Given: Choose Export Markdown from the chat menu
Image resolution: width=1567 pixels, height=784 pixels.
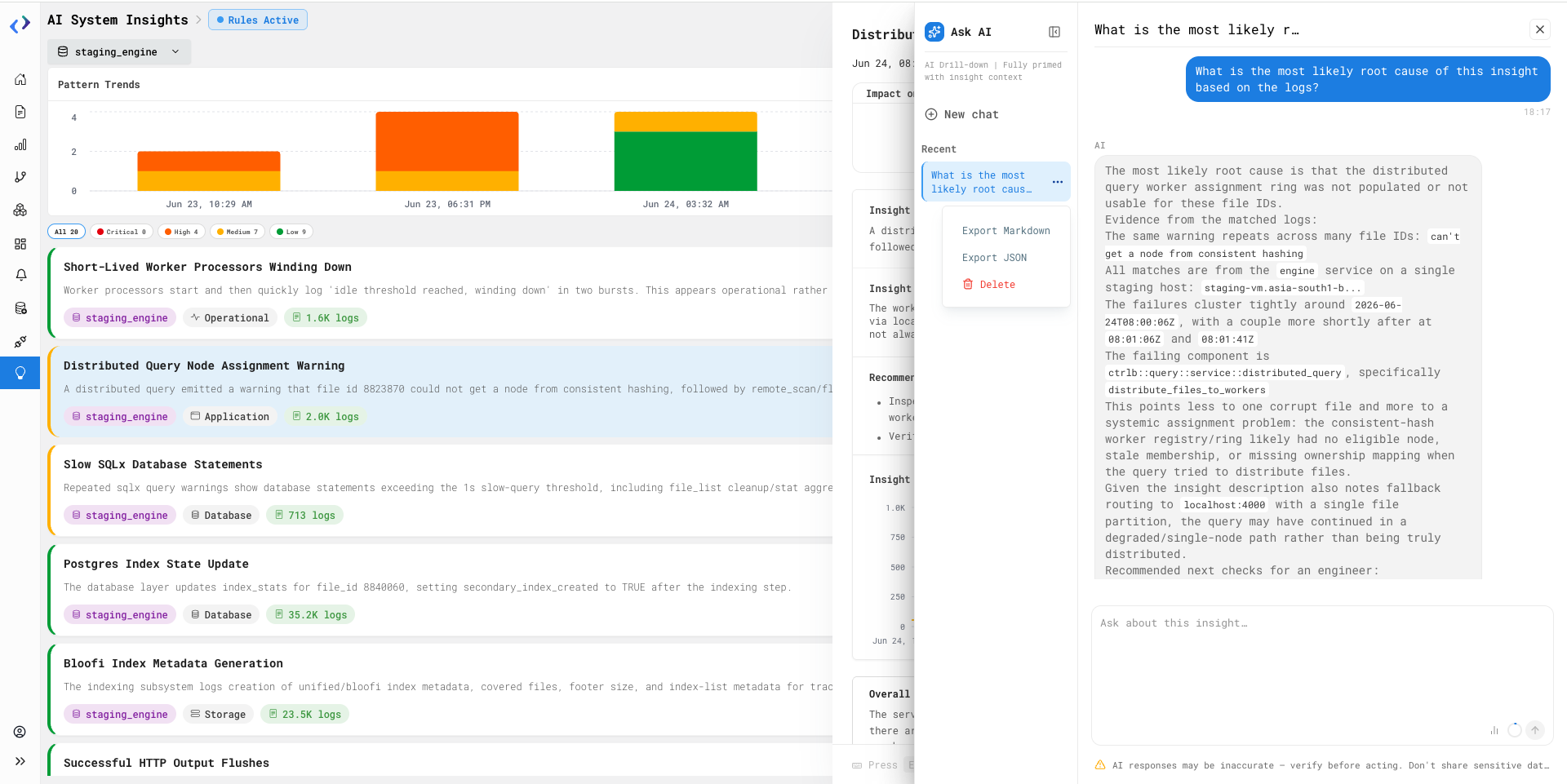Looking at the screenshot, I should 1006,231.
